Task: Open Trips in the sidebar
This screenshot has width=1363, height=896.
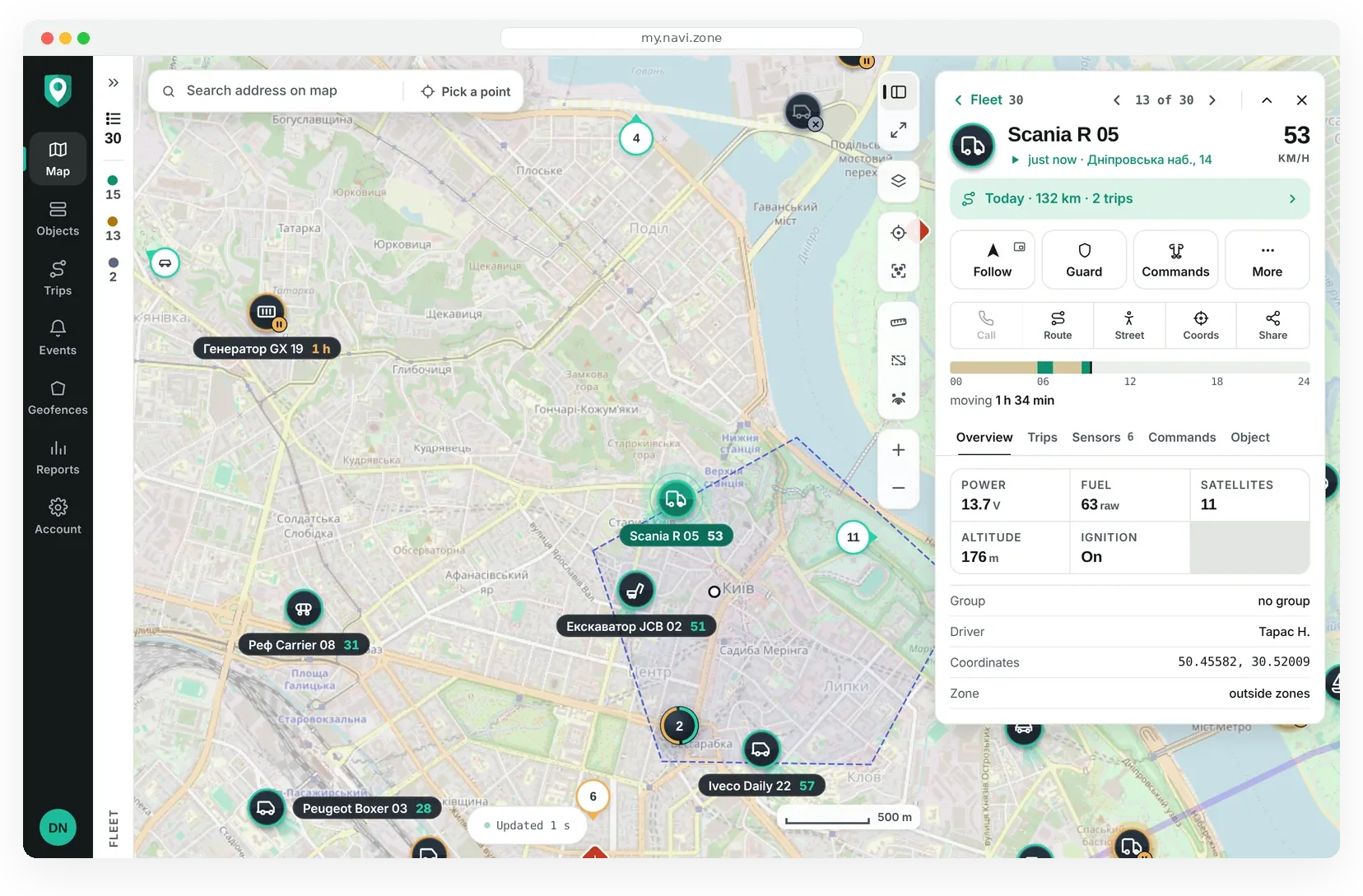Action: pyautogui.click(x=58, y=278)
